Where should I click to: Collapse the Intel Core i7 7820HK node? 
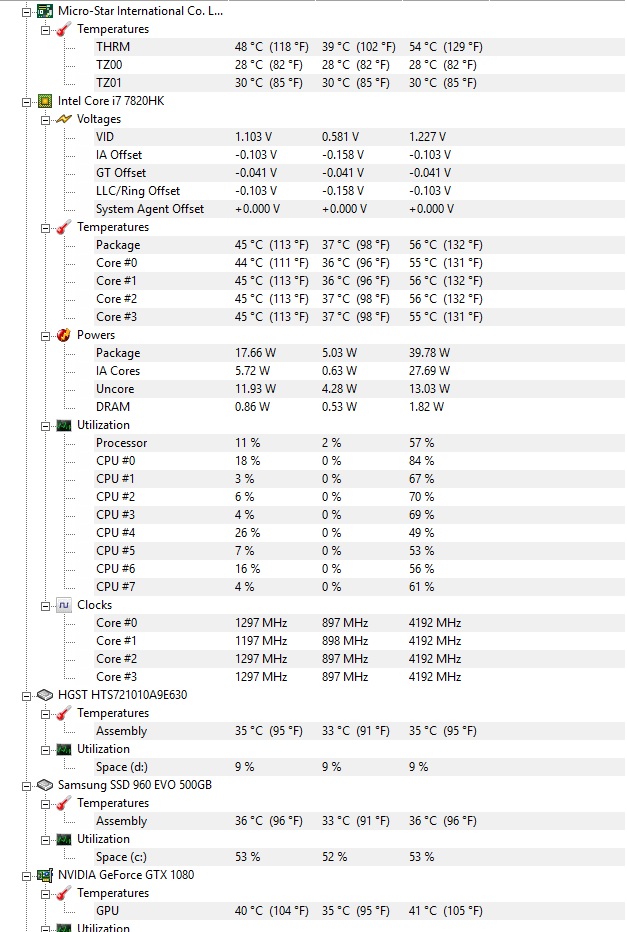(26, 102)
